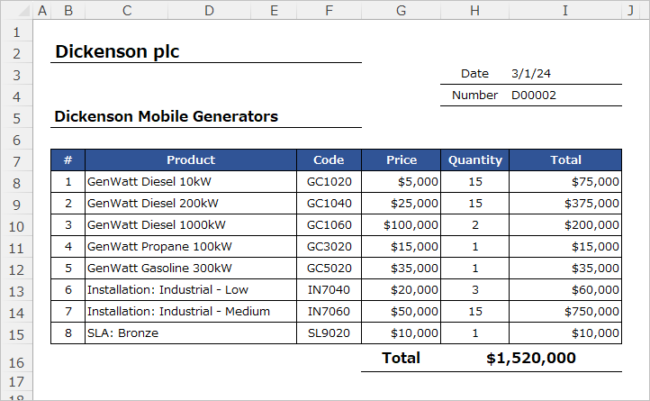Click the Select All corner of grid

point(14,11)
